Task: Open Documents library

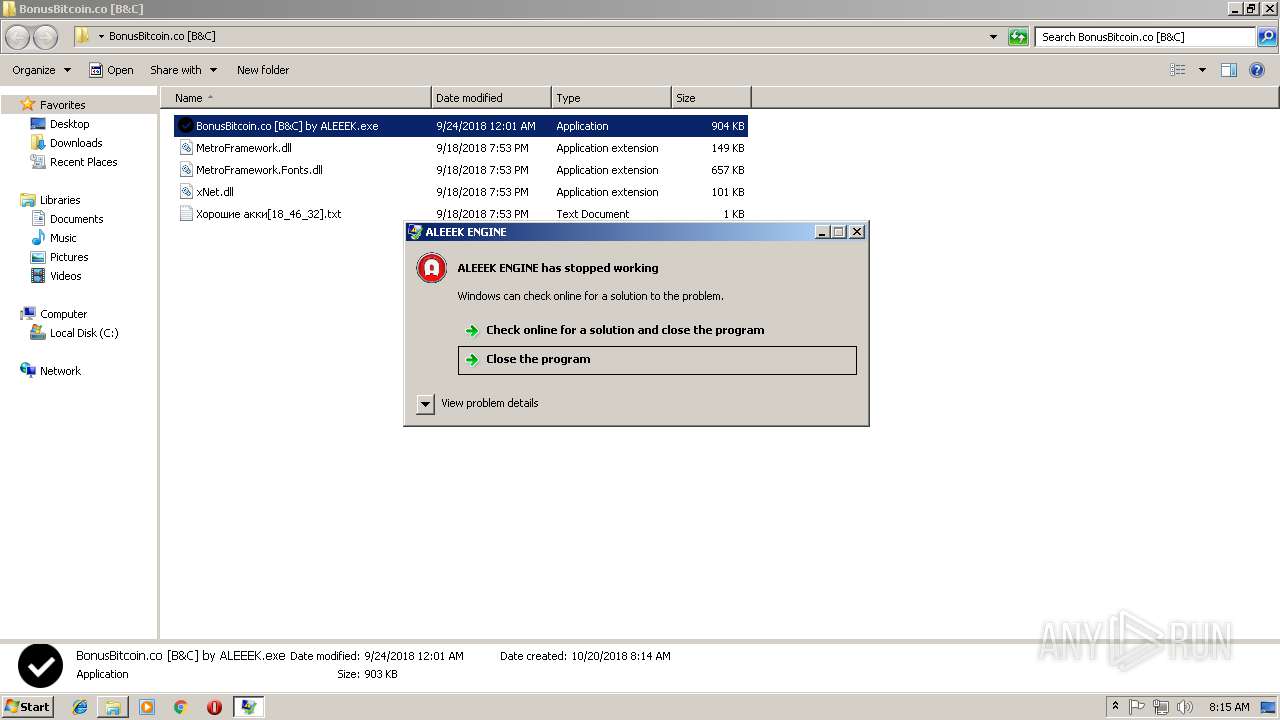Action: [76, 219]
